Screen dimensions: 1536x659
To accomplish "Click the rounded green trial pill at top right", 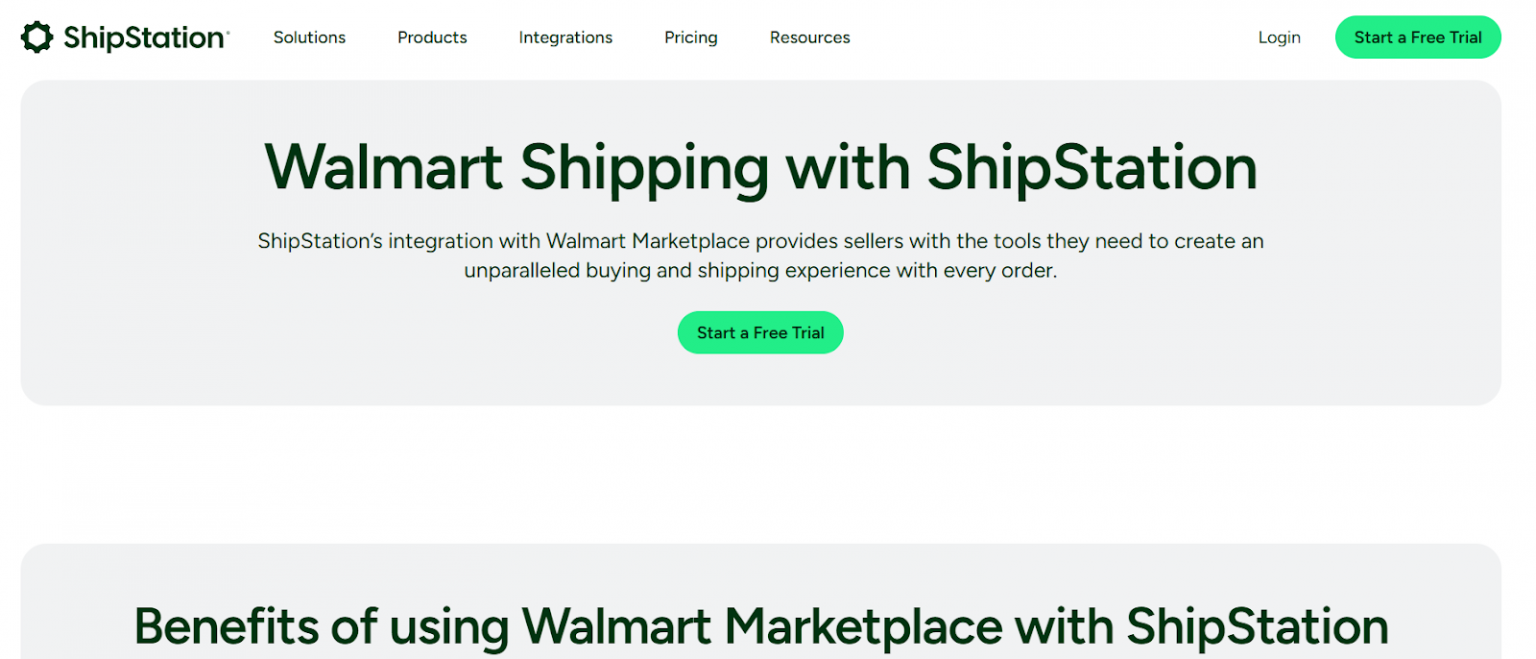I will (1417, 37).
